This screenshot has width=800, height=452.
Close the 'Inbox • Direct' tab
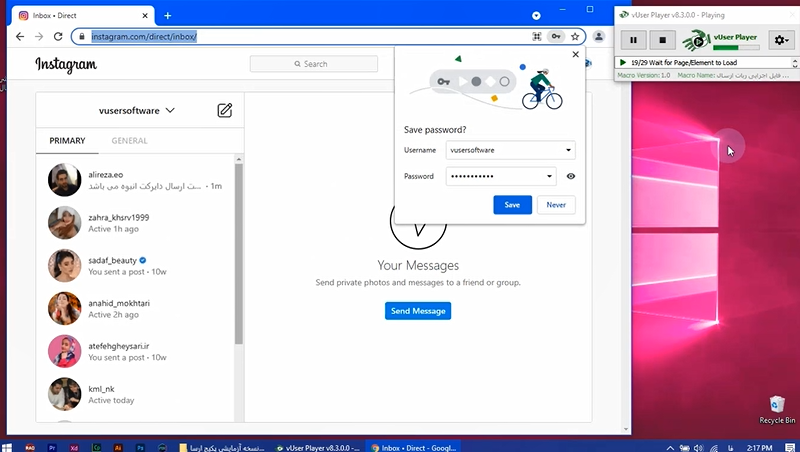(145, 16)
